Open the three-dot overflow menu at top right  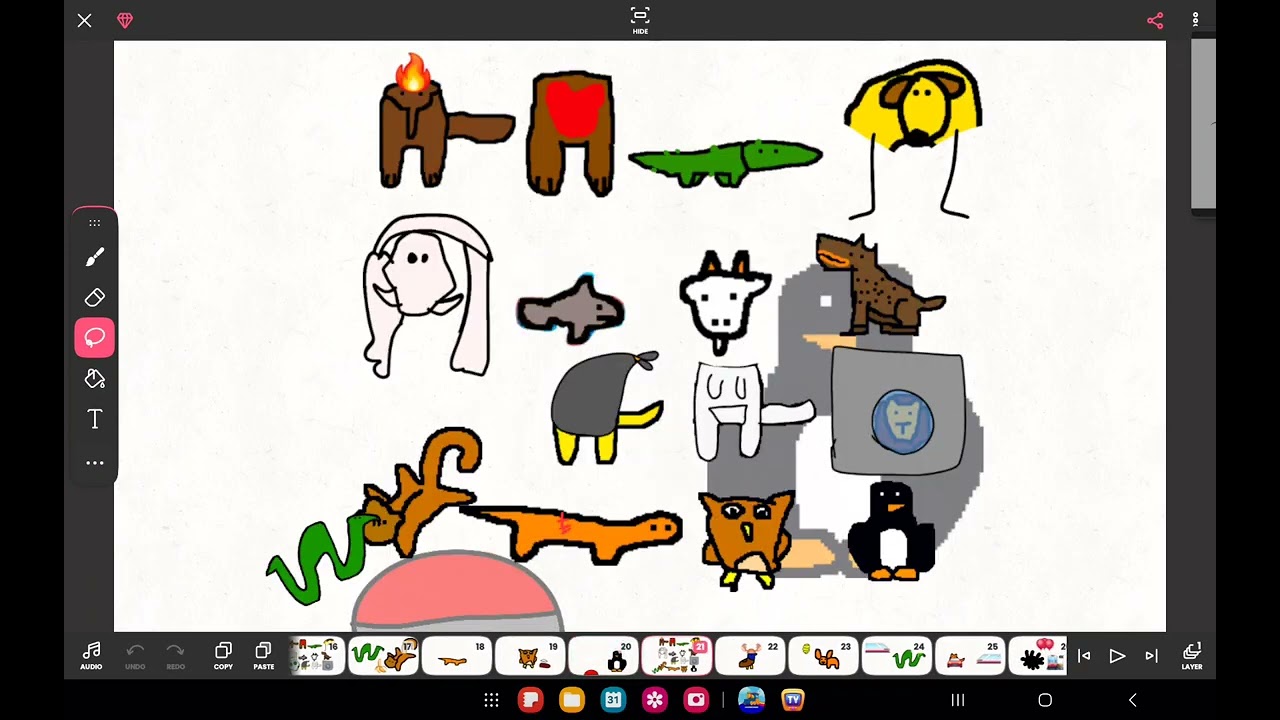click(1195, 20)
